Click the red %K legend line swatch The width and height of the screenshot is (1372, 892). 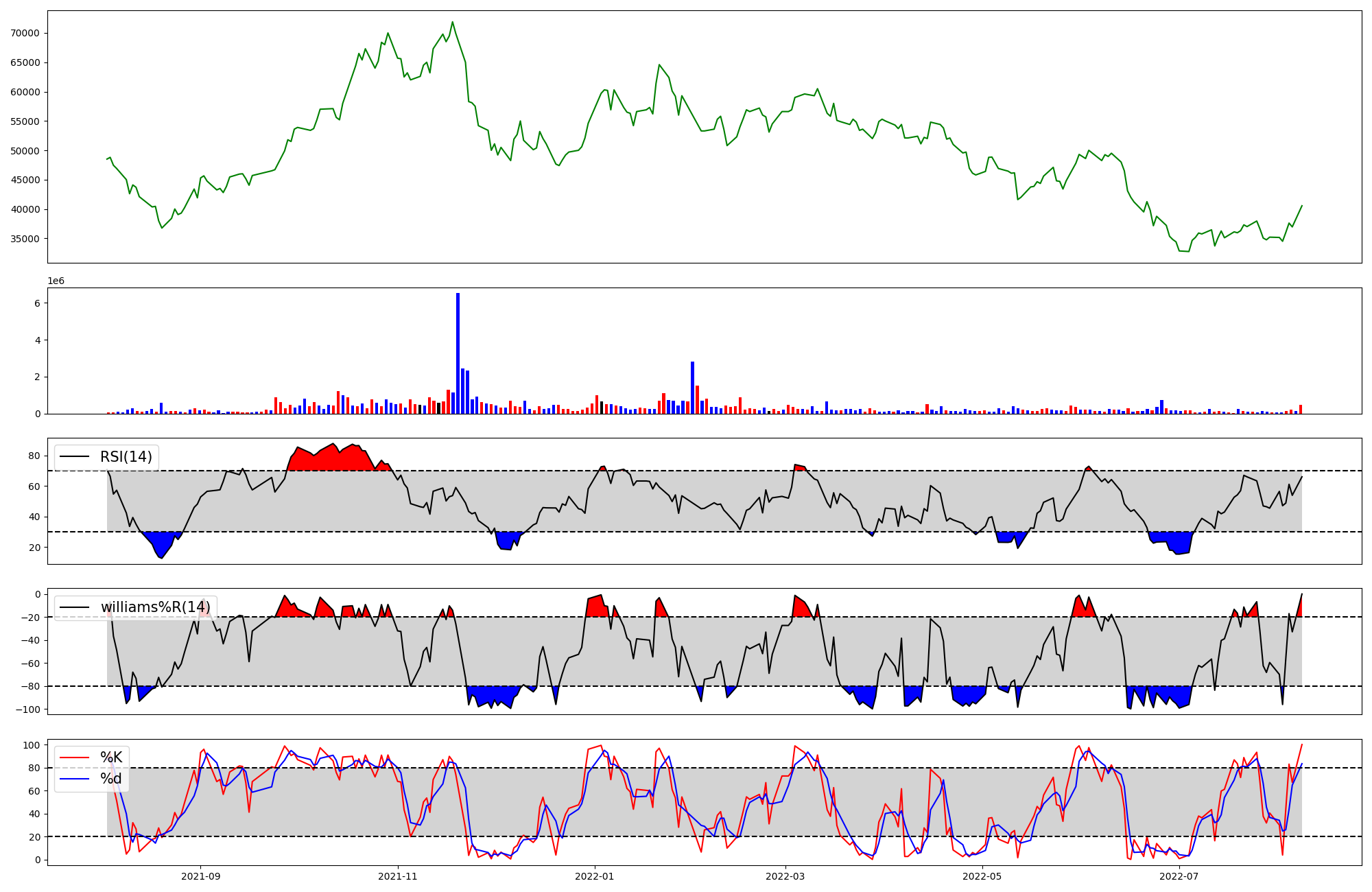[x=75, y=758]
